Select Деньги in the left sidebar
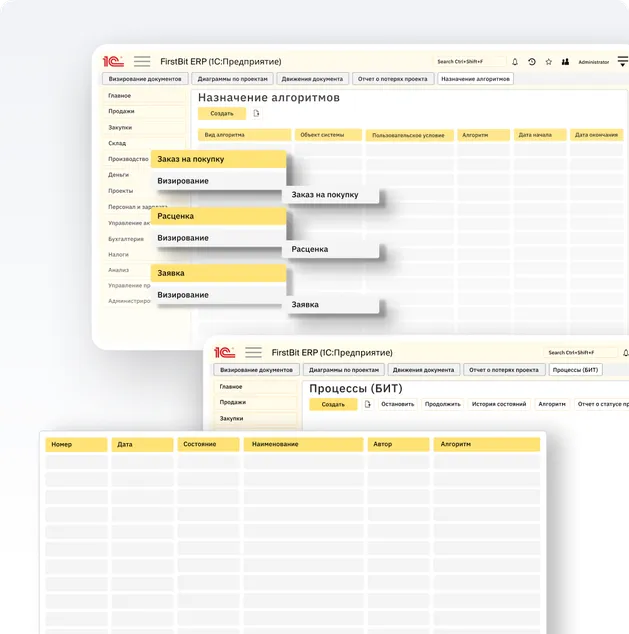This screenshot has height=634, width=629. coord(119,175)
